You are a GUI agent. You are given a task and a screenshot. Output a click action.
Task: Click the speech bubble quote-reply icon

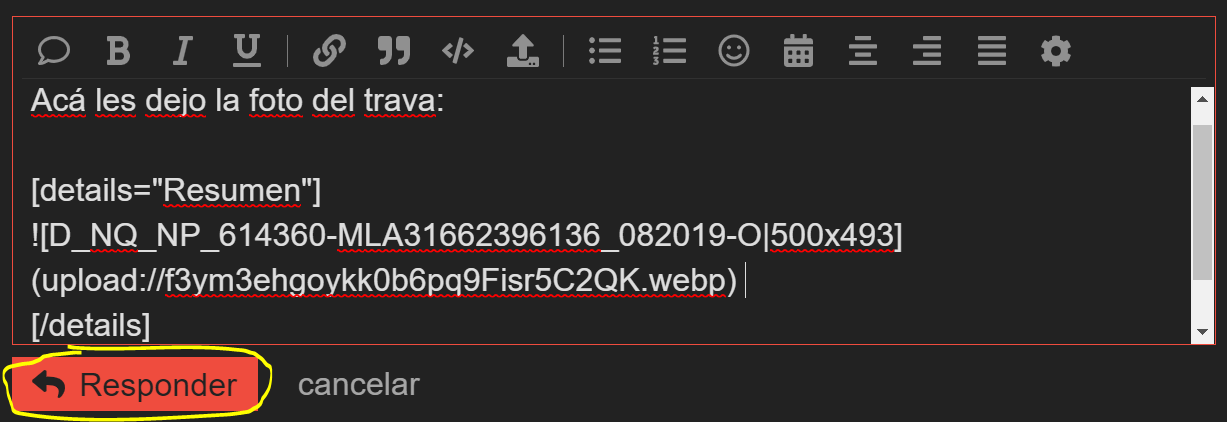click(53, 50)
